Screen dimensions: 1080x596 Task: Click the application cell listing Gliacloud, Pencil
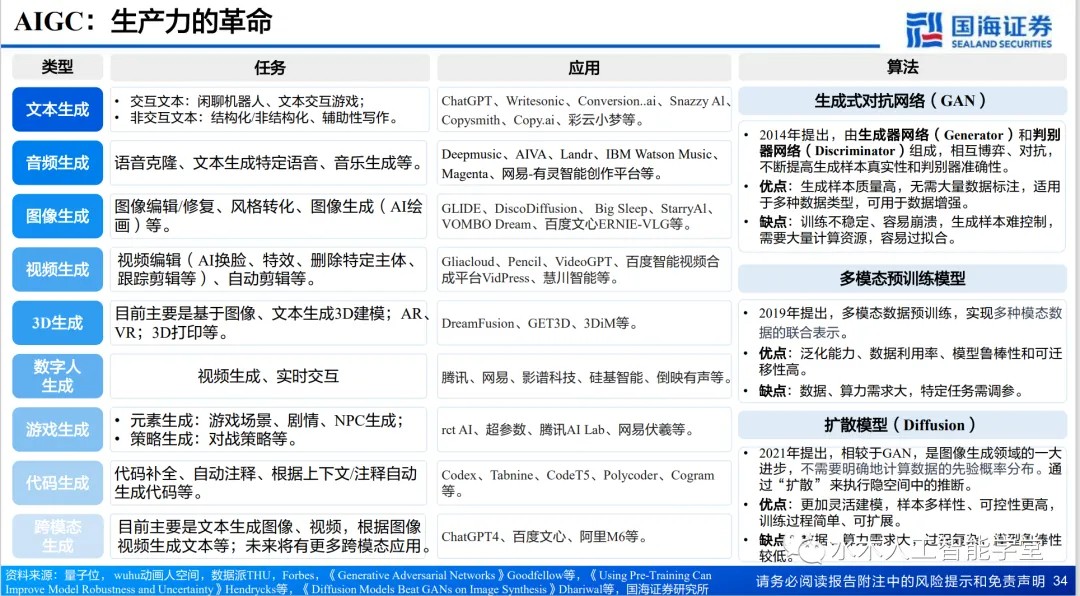point(584,269)
